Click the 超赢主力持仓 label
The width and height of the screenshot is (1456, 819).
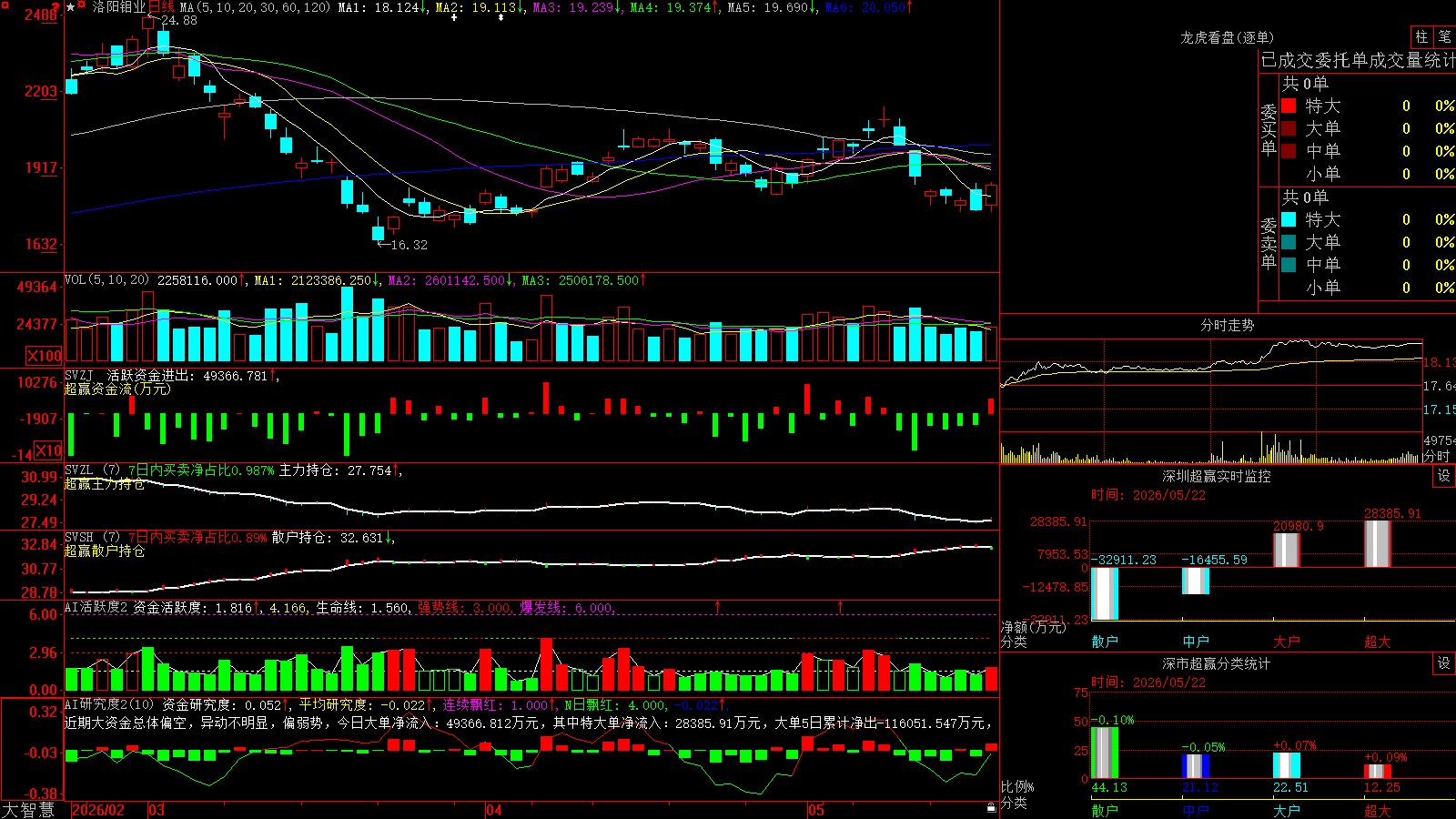(x=105, y=484)
